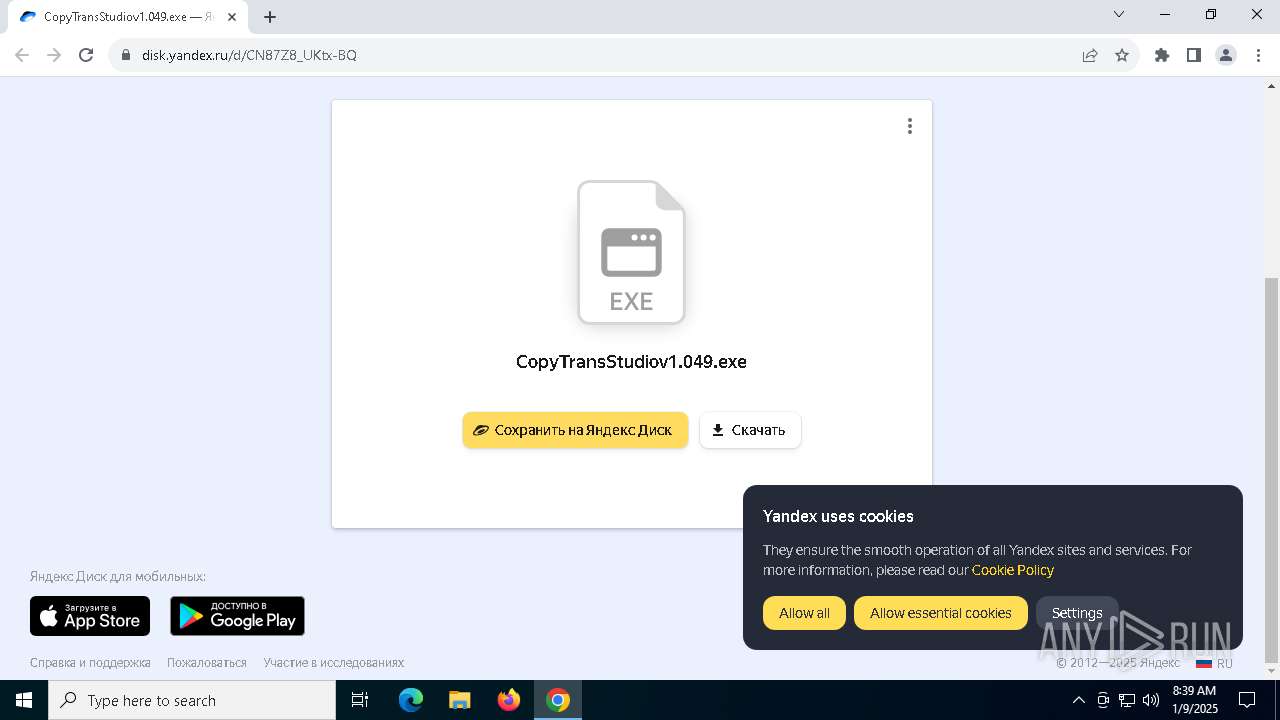
Task: Toggle the Chrome side panel
Action: click(1194, 55)
